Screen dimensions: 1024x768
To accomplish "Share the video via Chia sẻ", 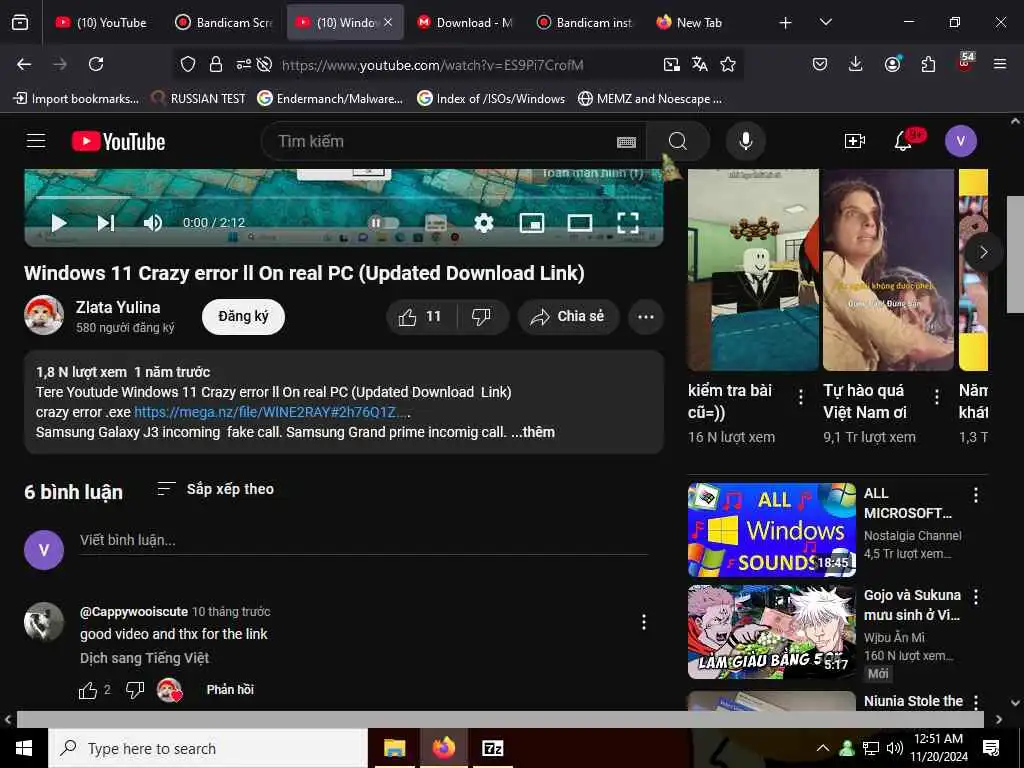I will [568, 317].
